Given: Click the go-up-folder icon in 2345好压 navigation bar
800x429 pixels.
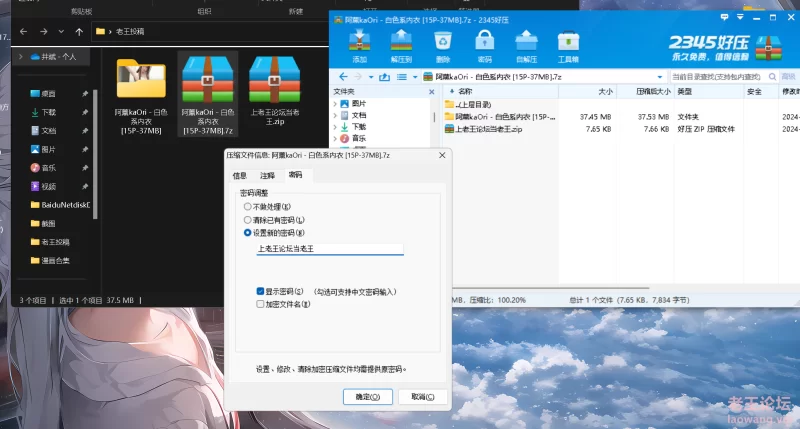Looking at the screenshot, I should (384, 77).
